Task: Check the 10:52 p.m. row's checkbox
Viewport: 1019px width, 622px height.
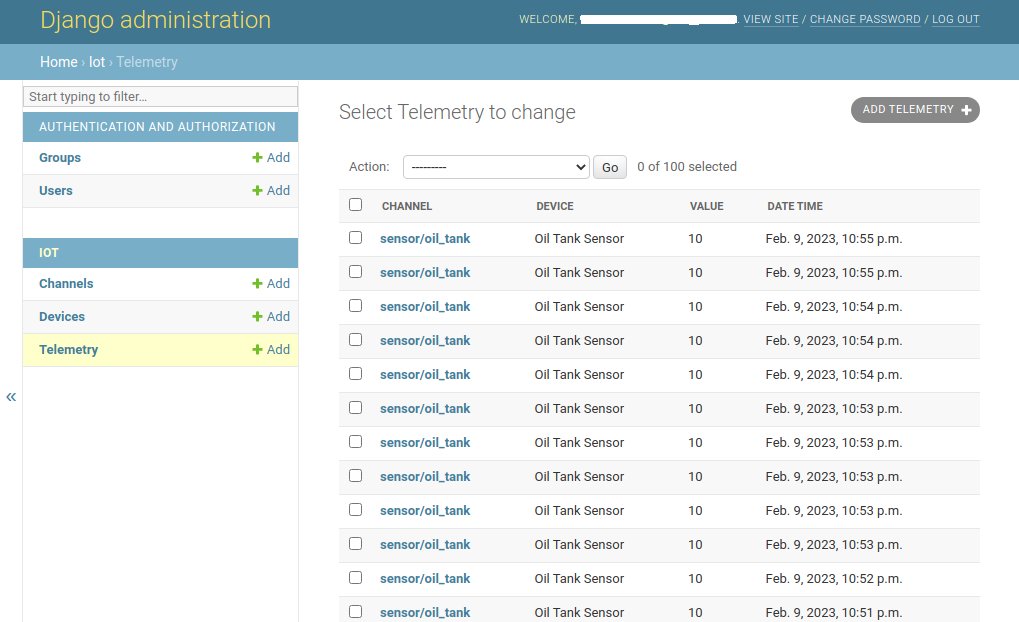Action: click(355, 578)
